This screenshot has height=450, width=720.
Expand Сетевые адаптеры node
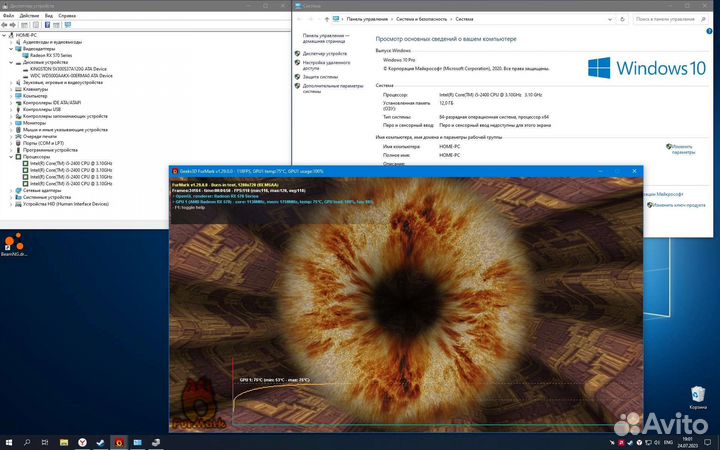click(x=11, y=190)
